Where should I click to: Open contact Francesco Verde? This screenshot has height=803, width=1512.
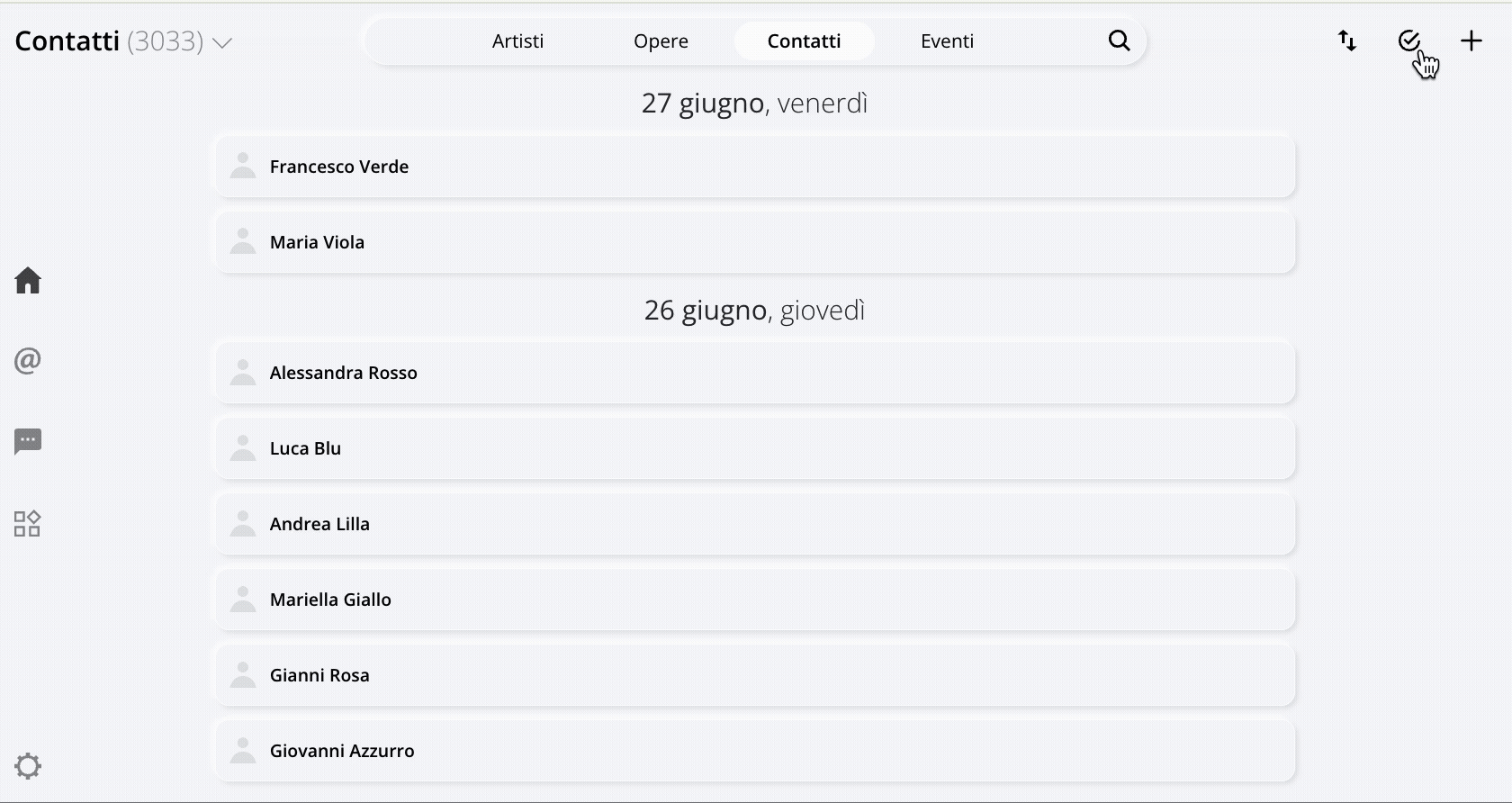click(x=755, y=167)
